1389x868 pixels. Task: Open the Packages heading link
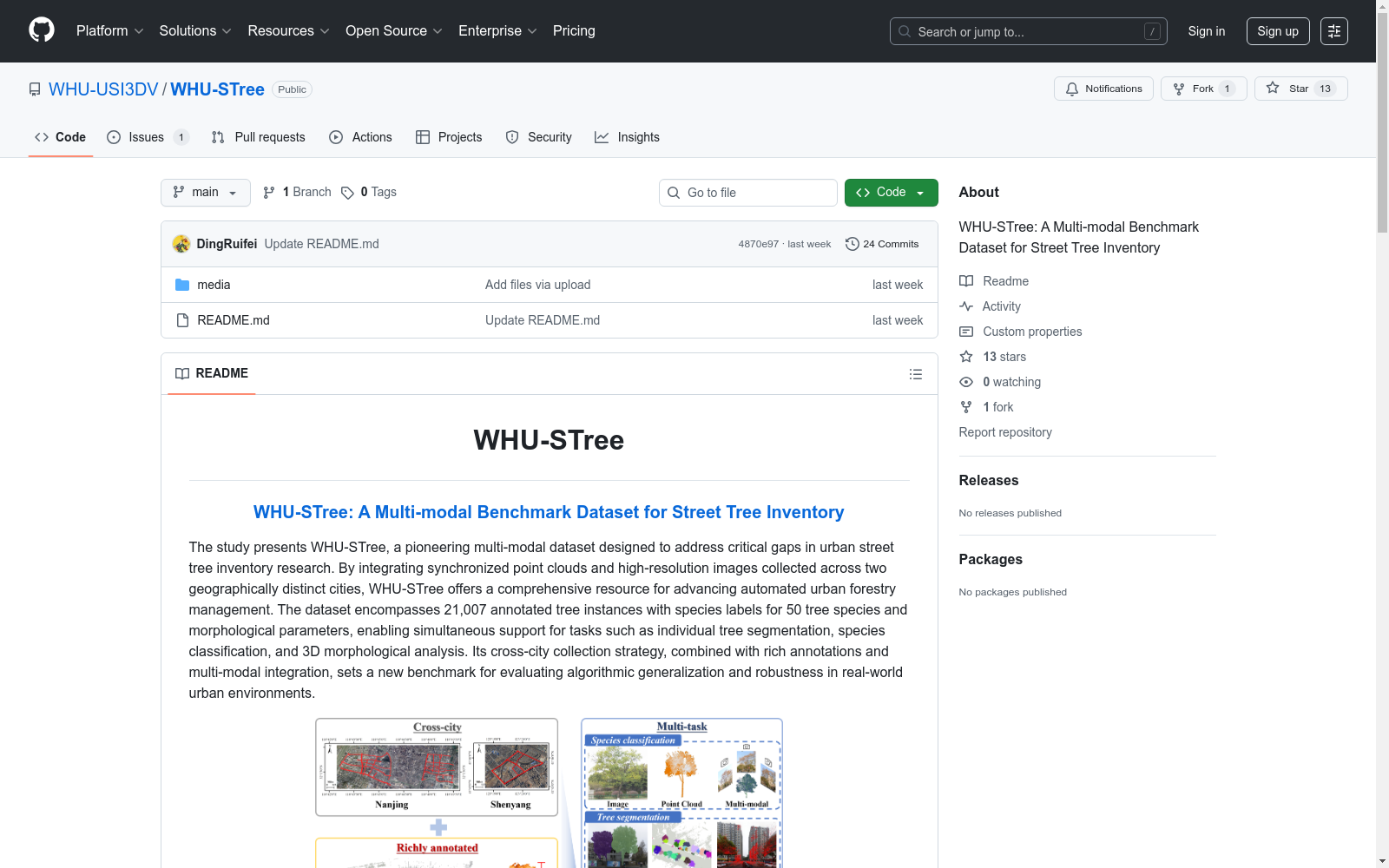tap(991, 560)
